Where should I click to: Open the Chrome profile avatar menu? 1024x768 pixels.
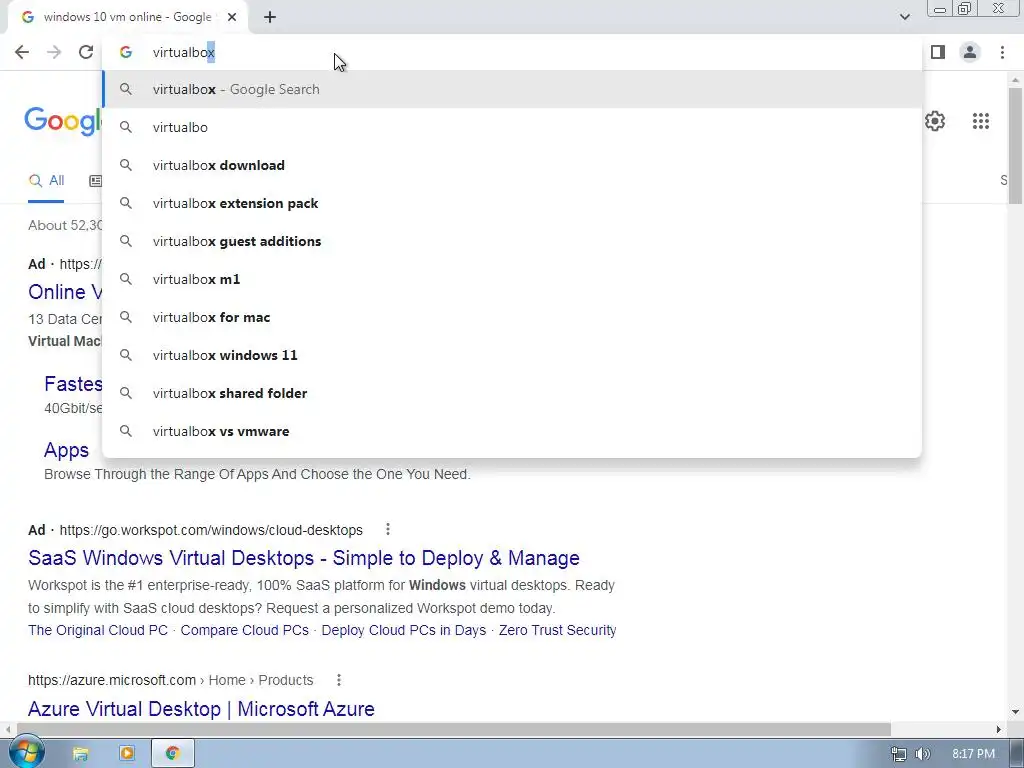[x=970, y=52]
